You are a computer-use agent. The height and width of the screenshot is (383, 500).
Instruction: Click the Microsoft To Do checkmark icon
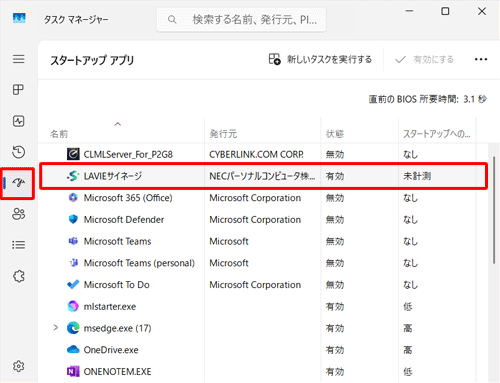pos(73,284)
